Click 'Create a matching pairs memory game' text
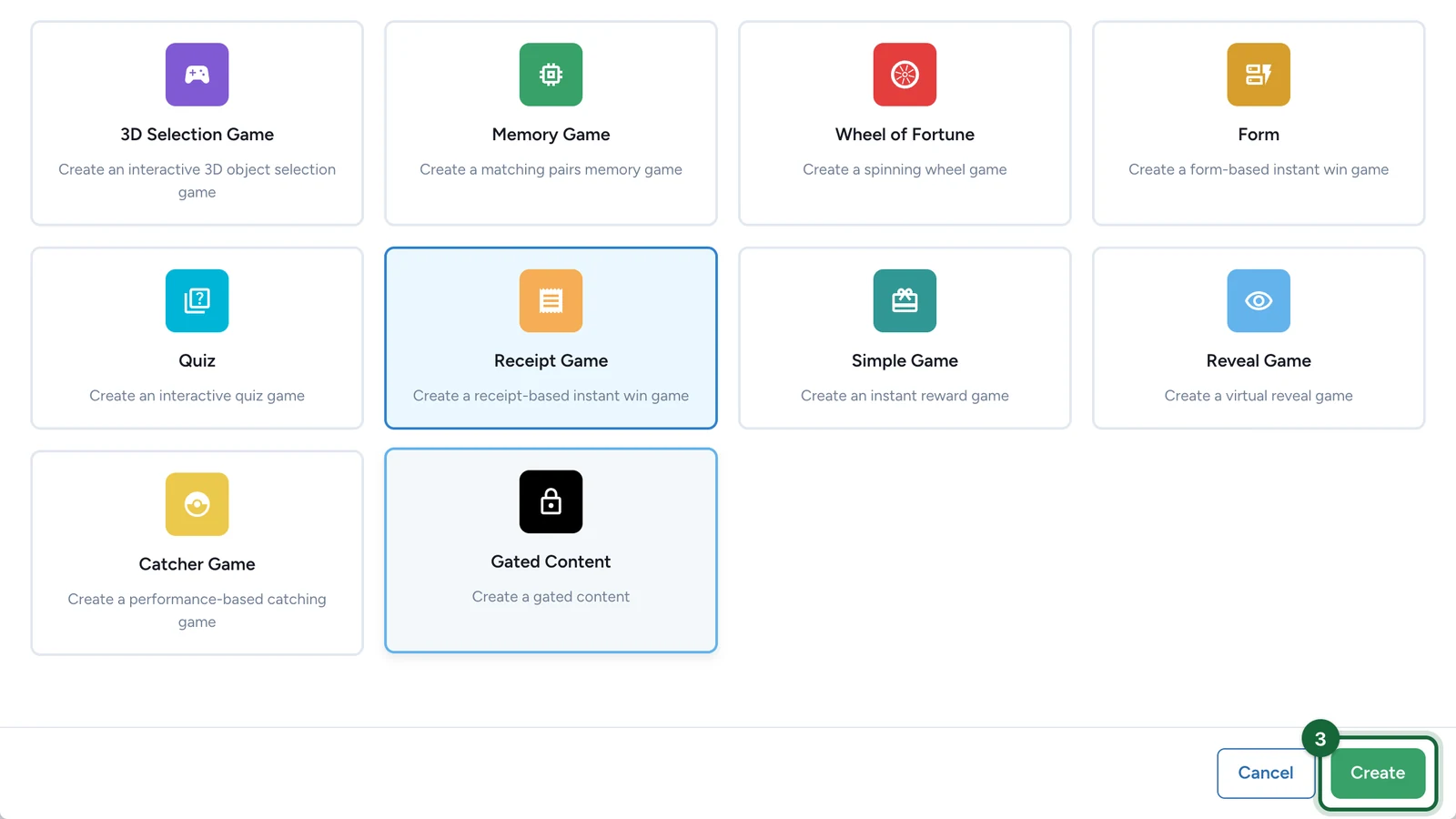Screen dimensions: 1456x819 [x=551, y=169]
